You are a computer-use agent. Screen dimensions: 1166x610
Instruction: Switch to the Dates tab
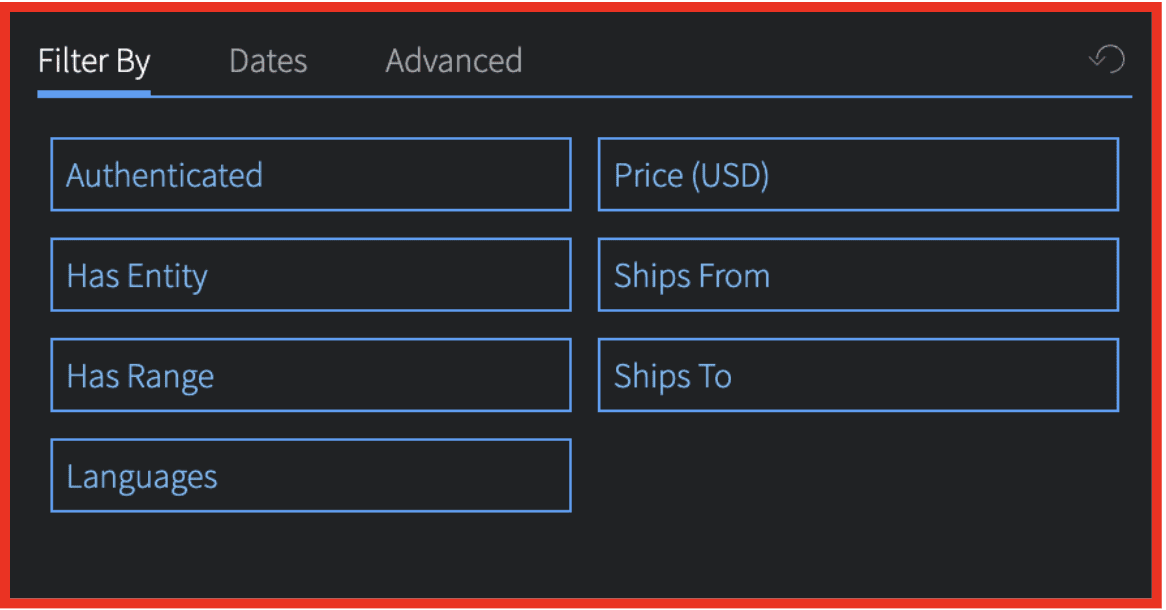coord(268,61)
